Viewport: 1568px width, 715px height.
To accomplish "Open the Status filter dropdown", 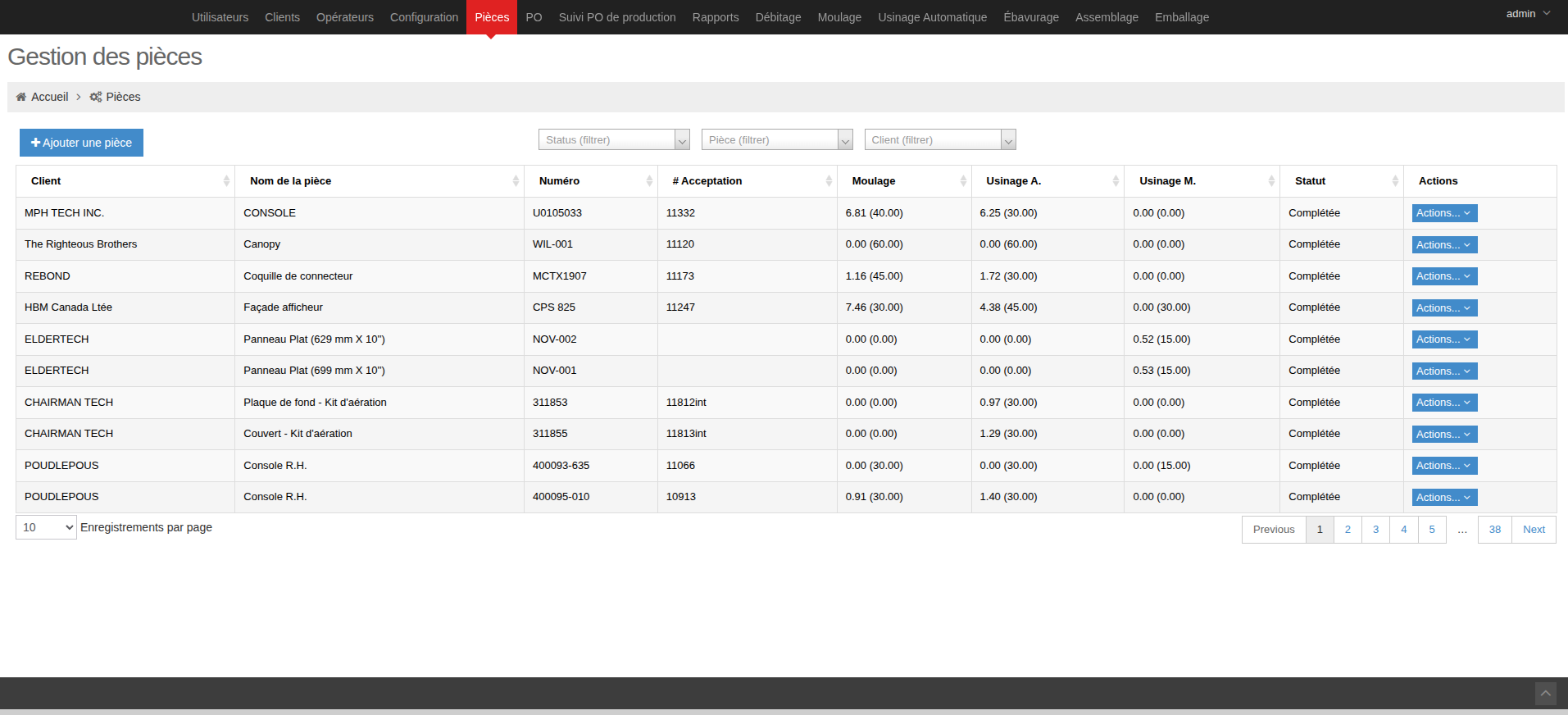I will (614, 140).
